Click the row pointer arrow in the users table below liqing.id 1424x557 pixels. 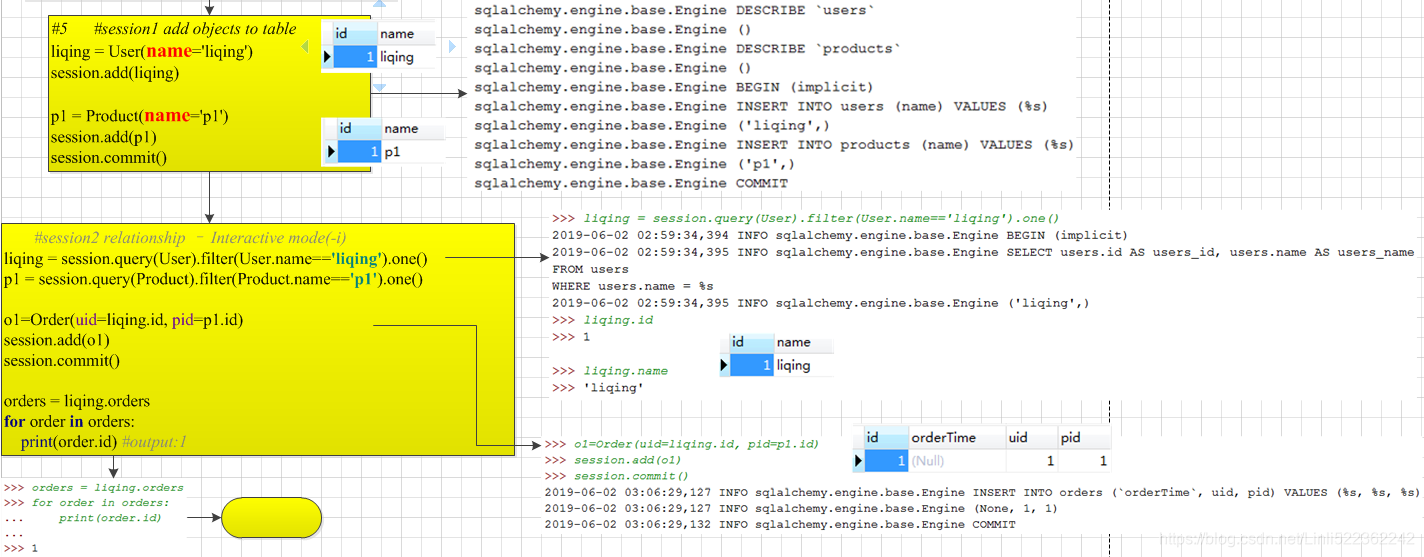coord(725,366)
